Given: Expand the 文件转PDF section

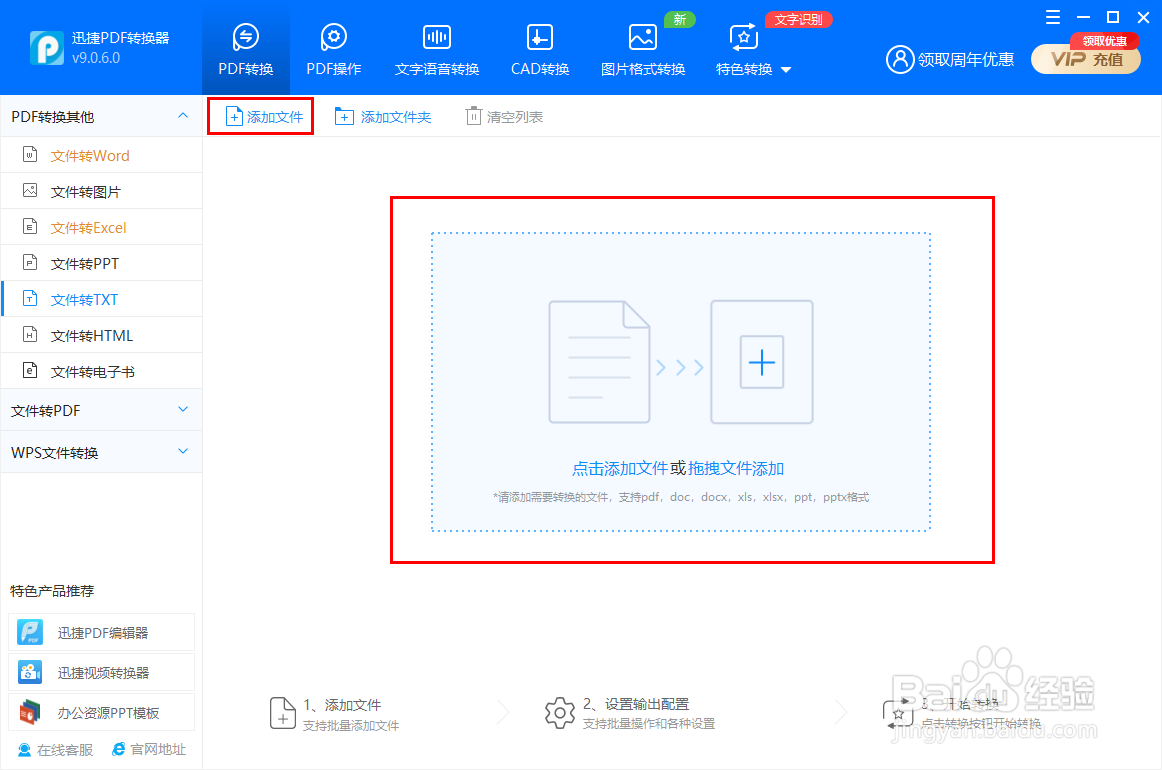Looking at the screenshot, I should pyautogui.click(x=101, y=410).
